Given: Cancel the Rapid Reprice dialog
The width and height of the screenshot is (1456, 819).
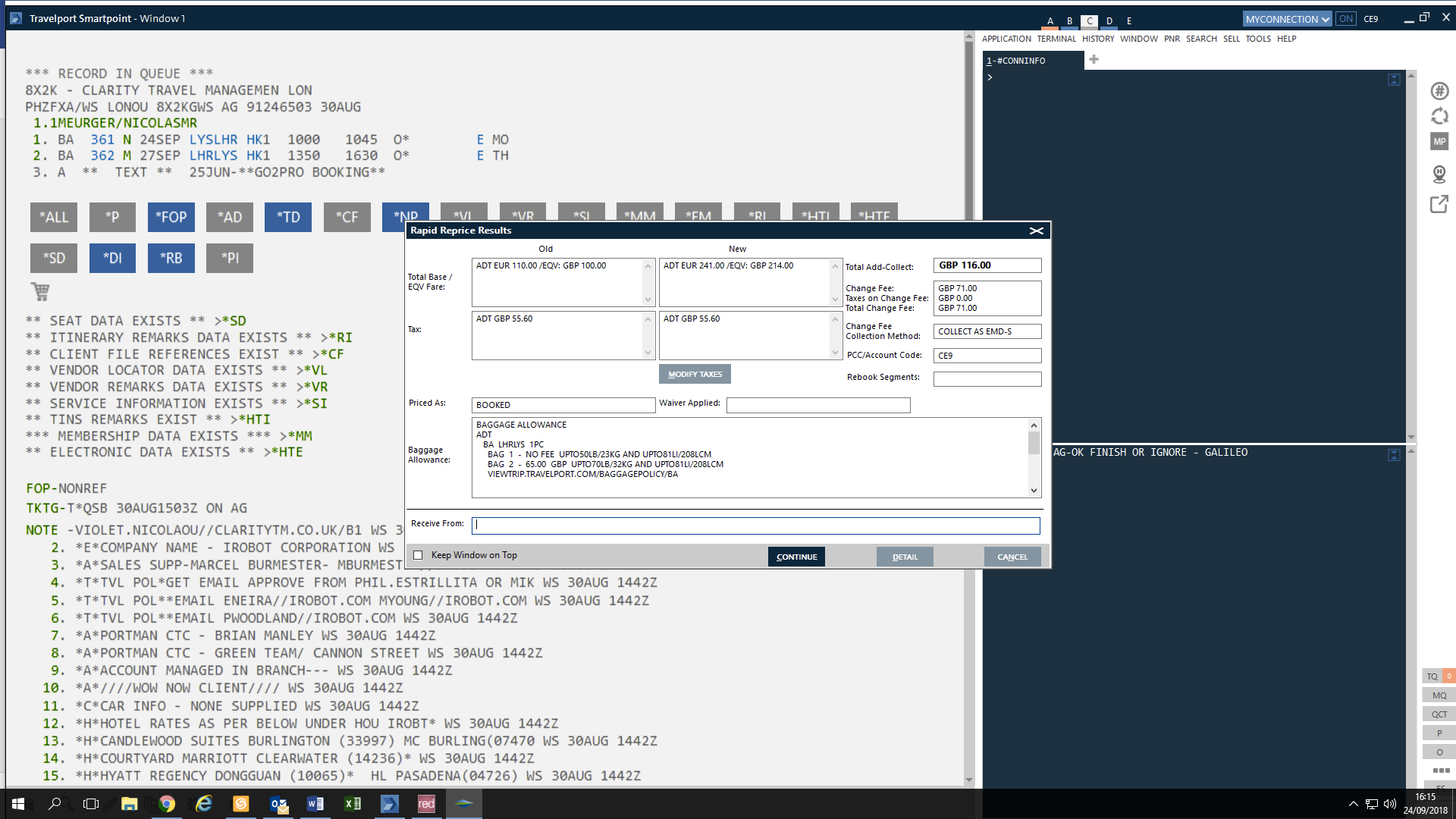Looking at the screenshot, I should coord(1012,557).
